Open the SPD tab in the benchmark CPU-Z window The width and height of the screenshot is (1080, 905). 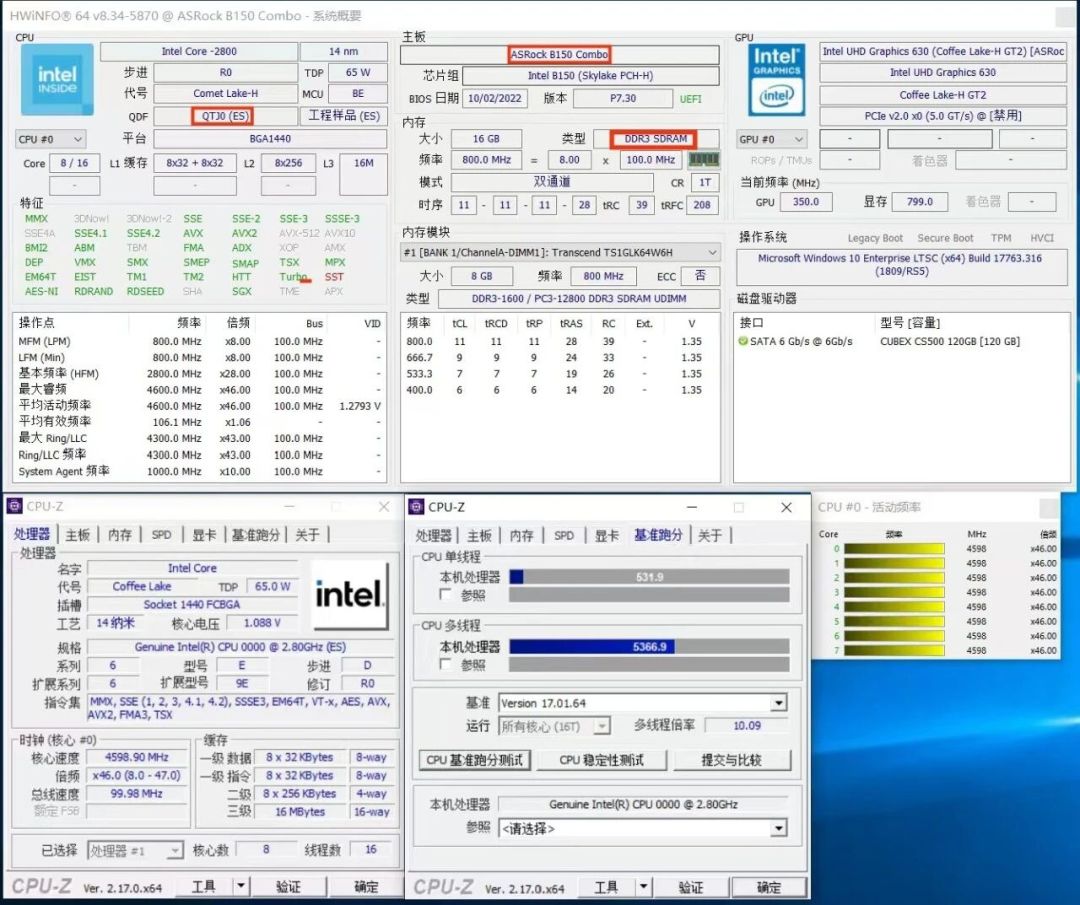point(564,535)
